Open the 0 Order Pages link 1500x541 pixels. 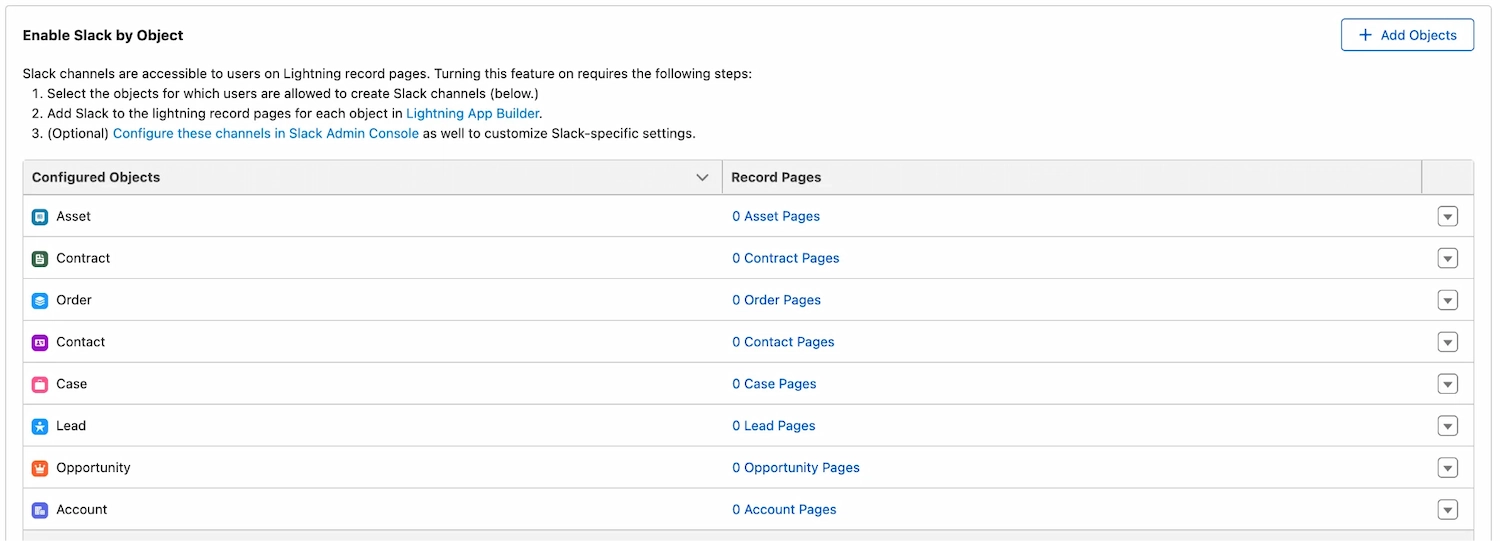point(776,300)
